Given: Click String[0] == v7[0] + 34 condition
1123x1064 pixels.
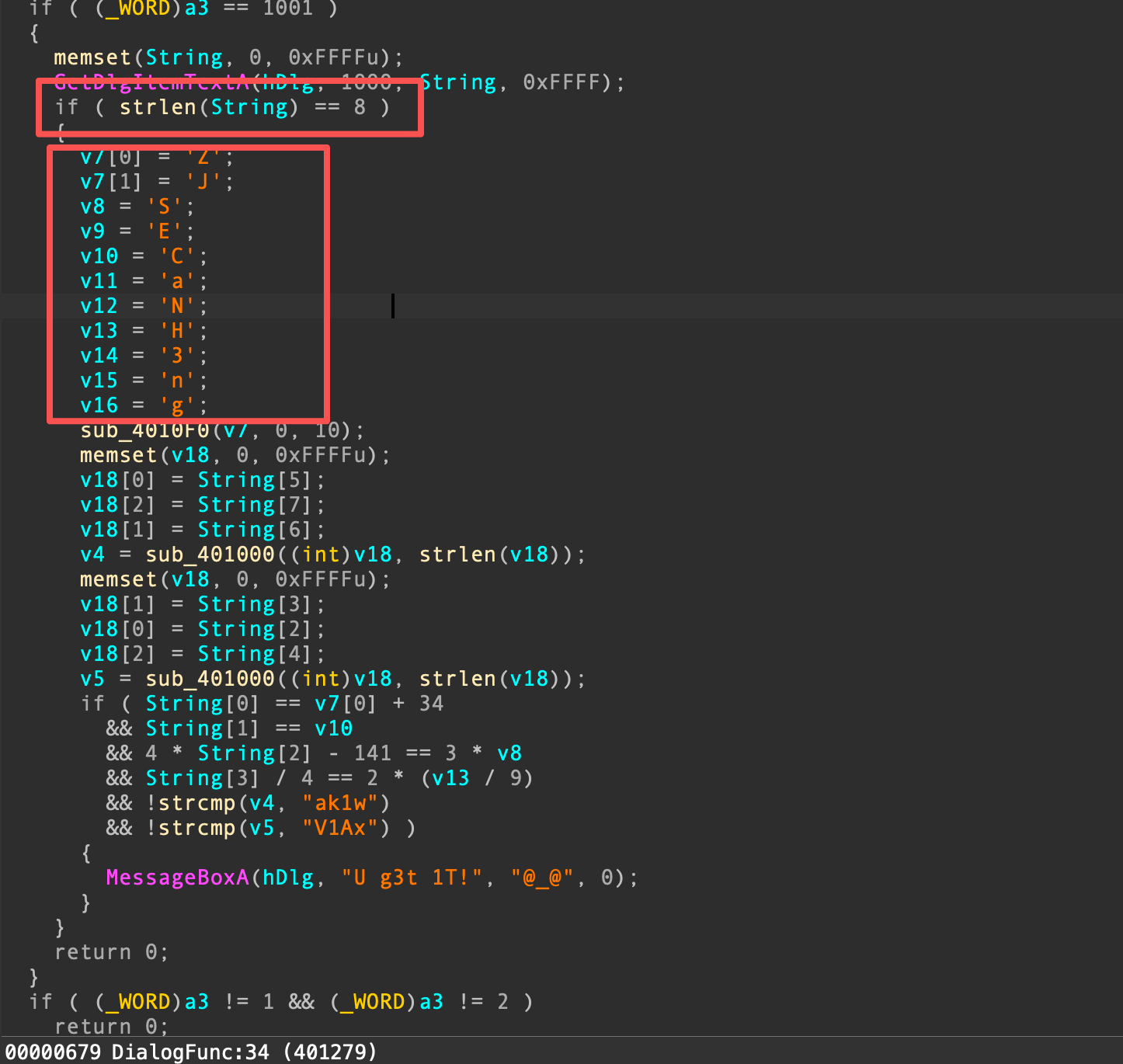Looking at the screenshot, I should (294, 704).
